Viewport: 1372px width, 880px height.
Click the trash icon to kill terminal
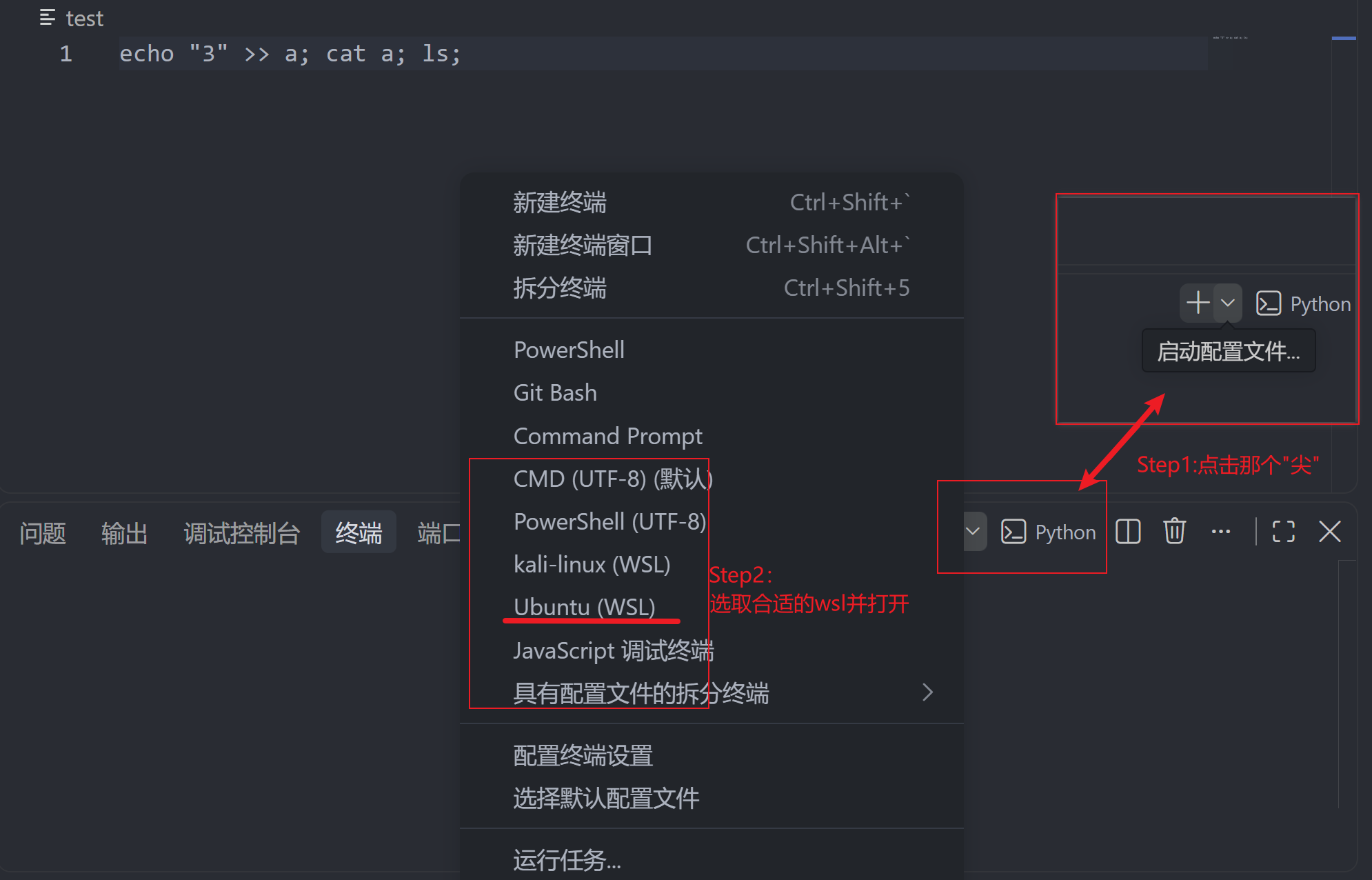pyautogui.click(x=1174, y=532)
